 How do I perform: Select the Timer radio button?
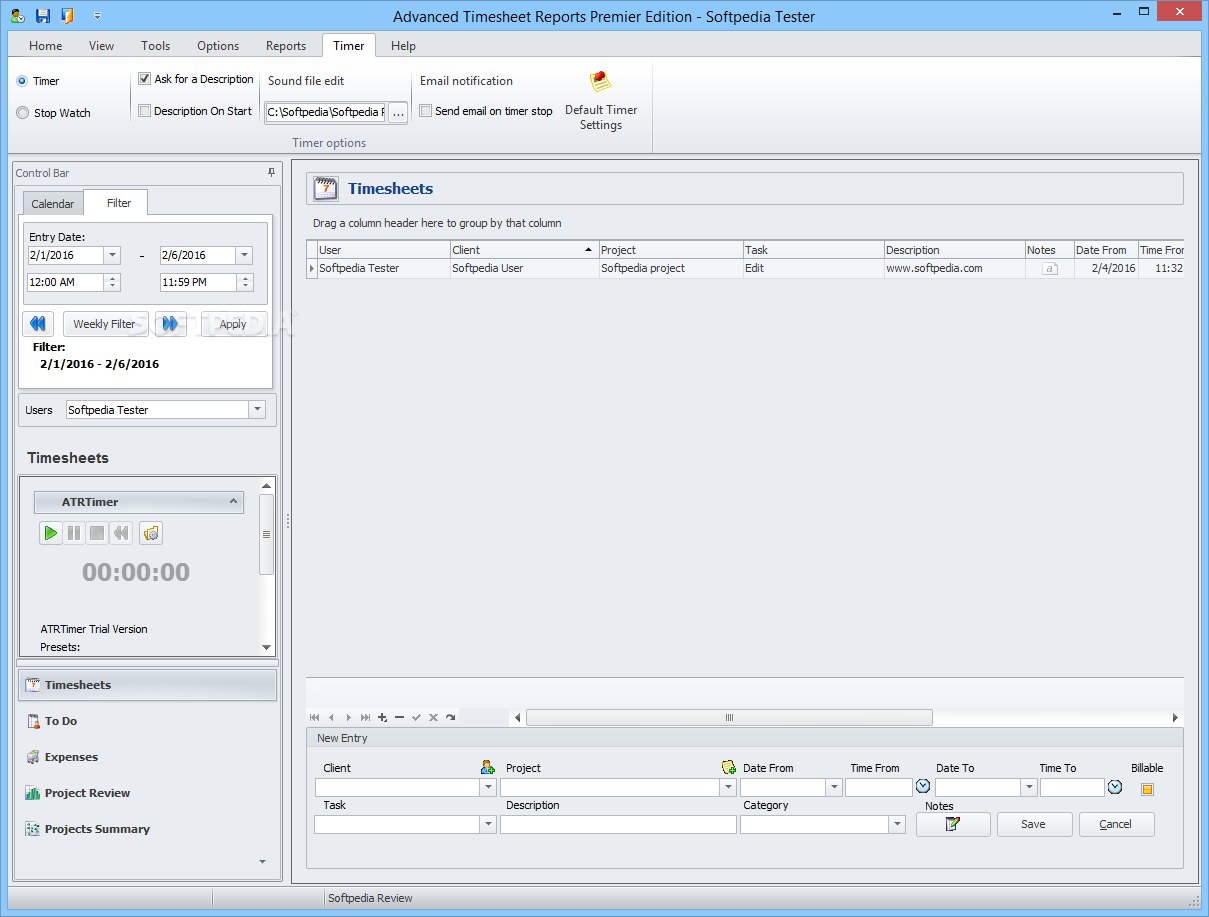tap(22, 81)
